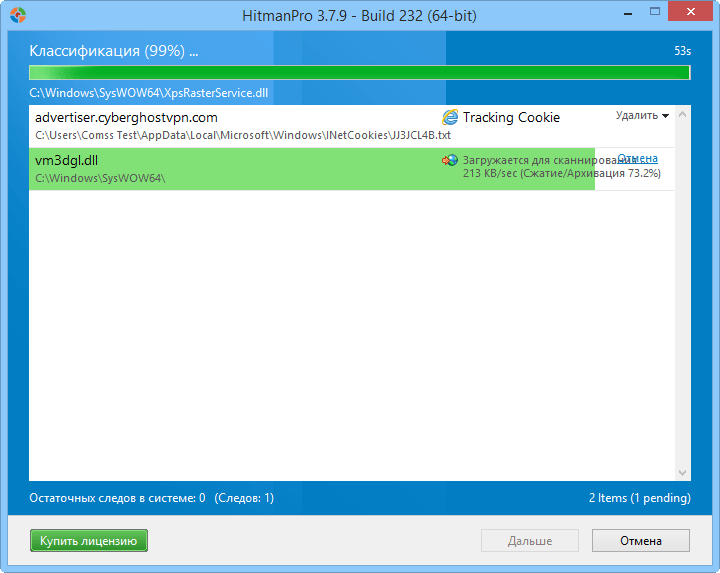Click the 213 KB/sec upload speed text
The height and width of the screenshot is (573, 720).
[x=562, y=174]
